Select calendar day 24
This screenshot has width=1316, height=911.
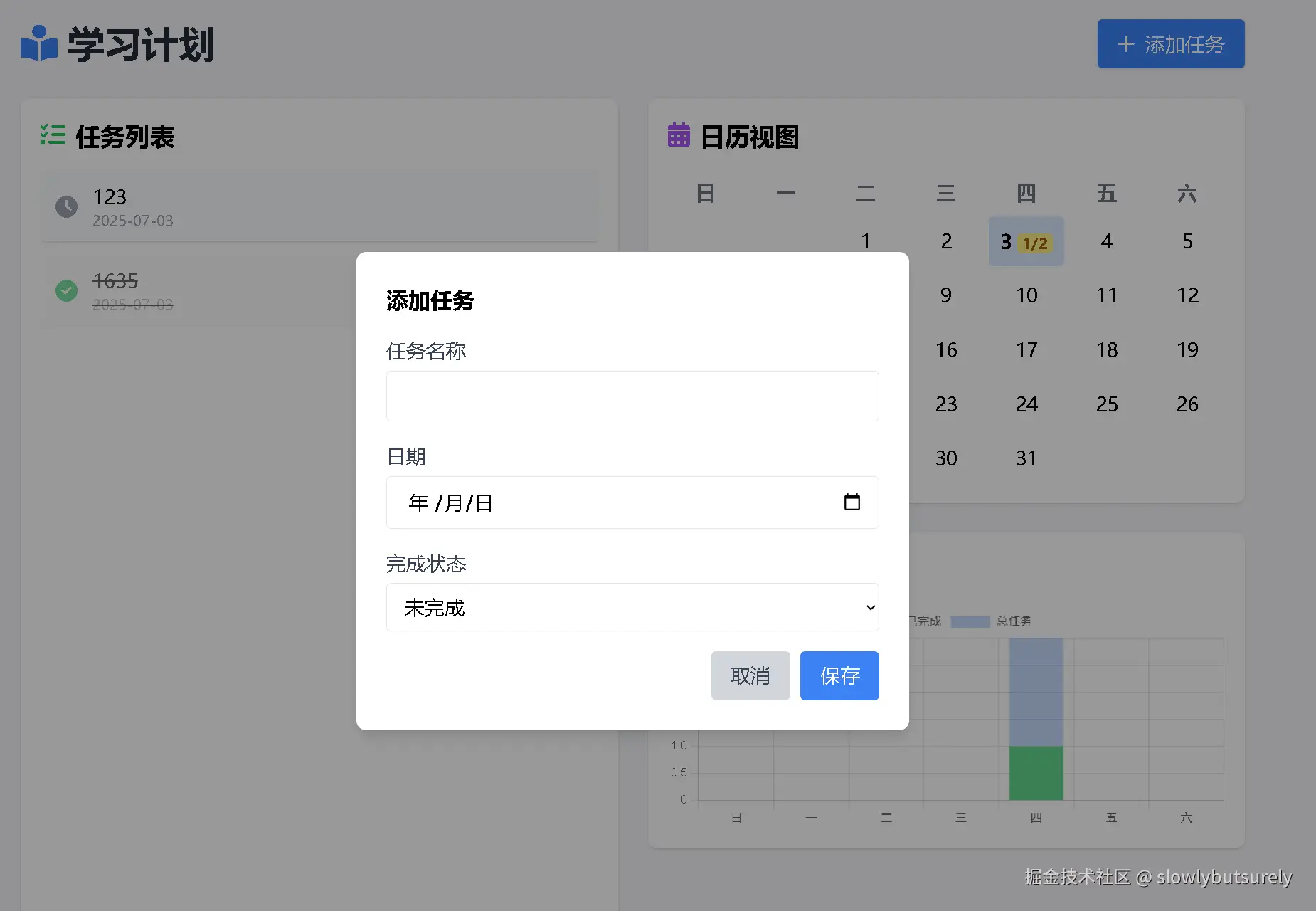[x=1026, y=404]
